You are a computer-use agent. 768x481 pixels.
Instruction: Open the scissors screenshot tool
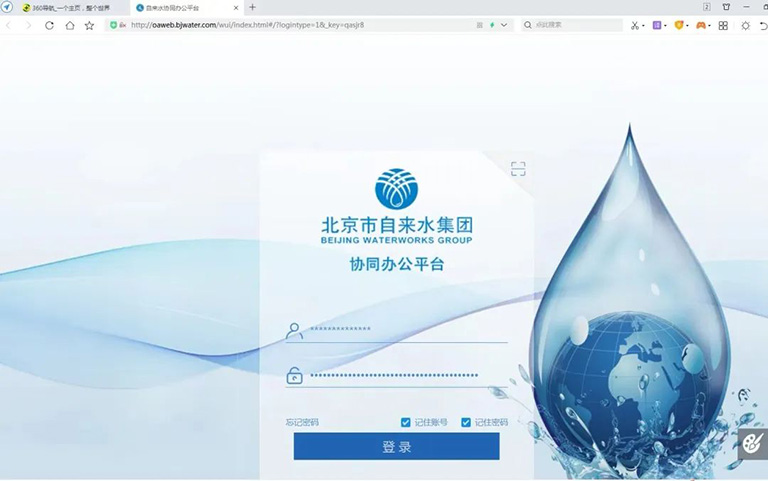635,25
